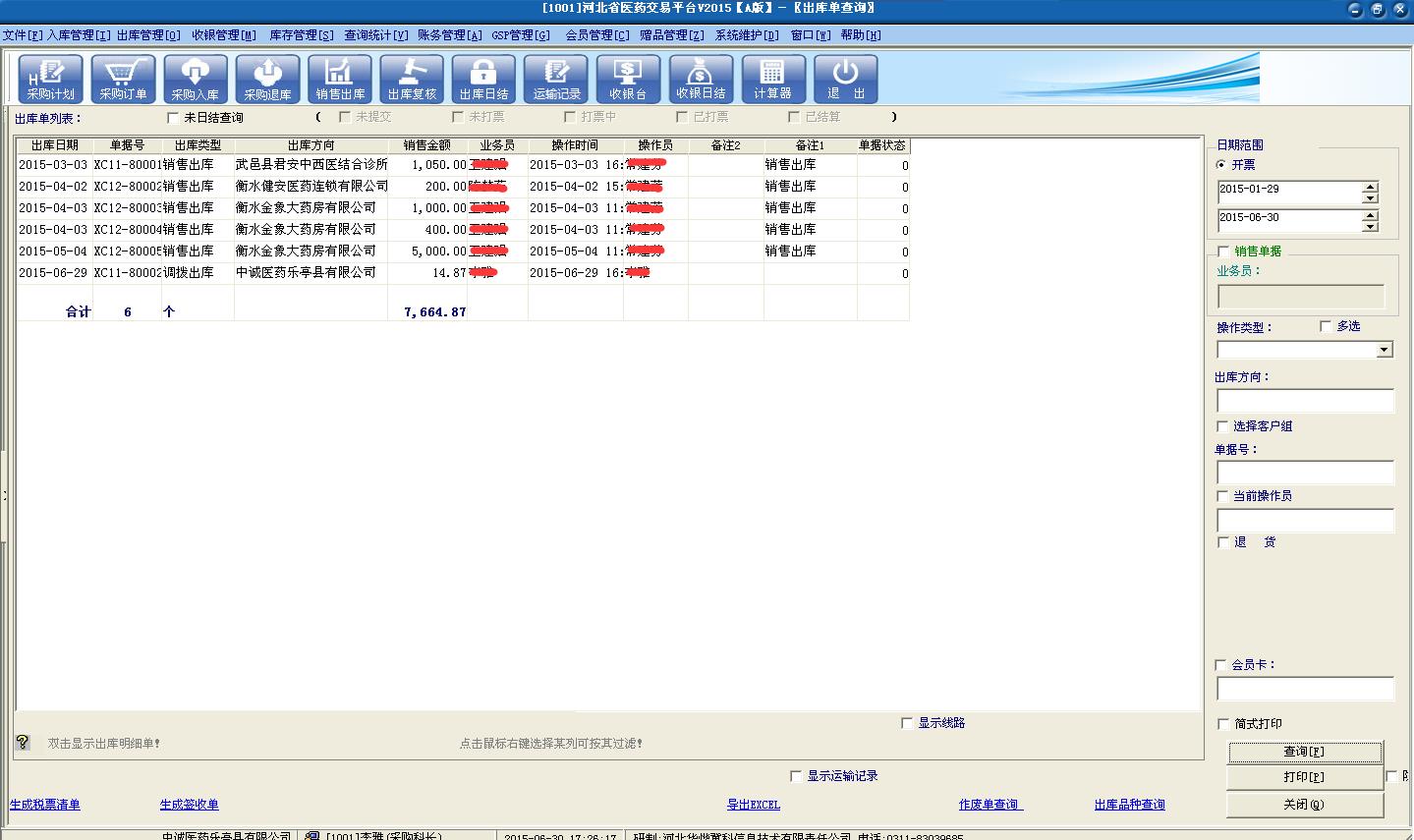Open 采购入库 from the toolbar
The width and height of the screenshot is (1414, 840).
(196, 79)
